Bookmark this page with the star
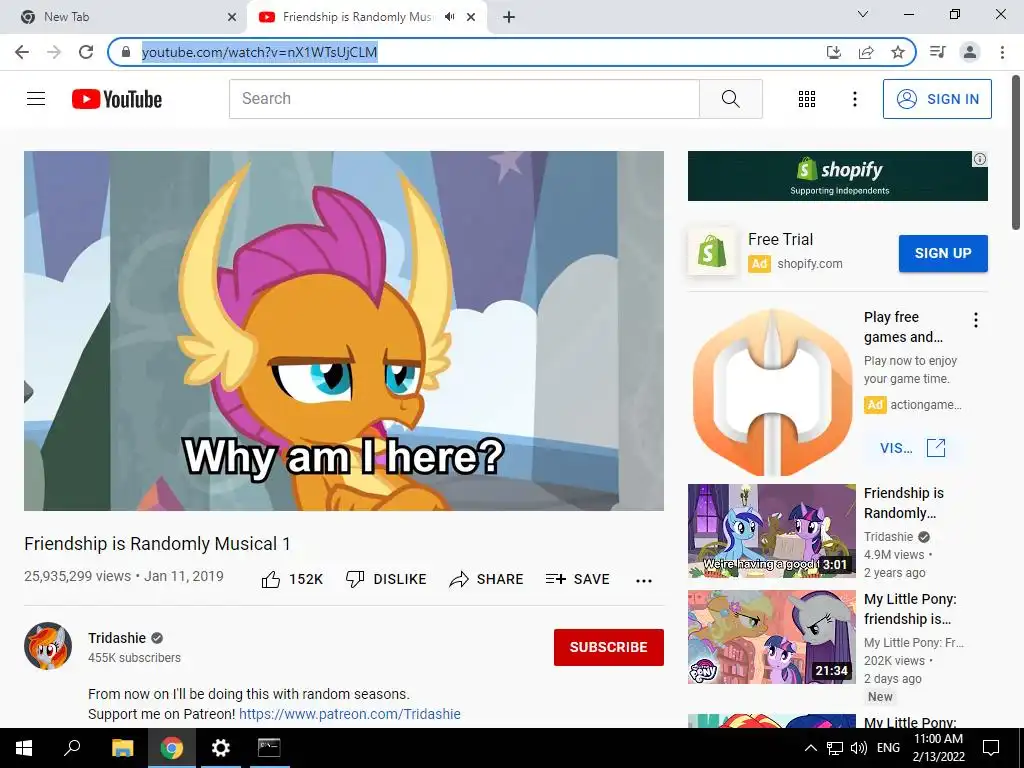The height and width of the screenshot is (768, 1024). coord(898,52)
